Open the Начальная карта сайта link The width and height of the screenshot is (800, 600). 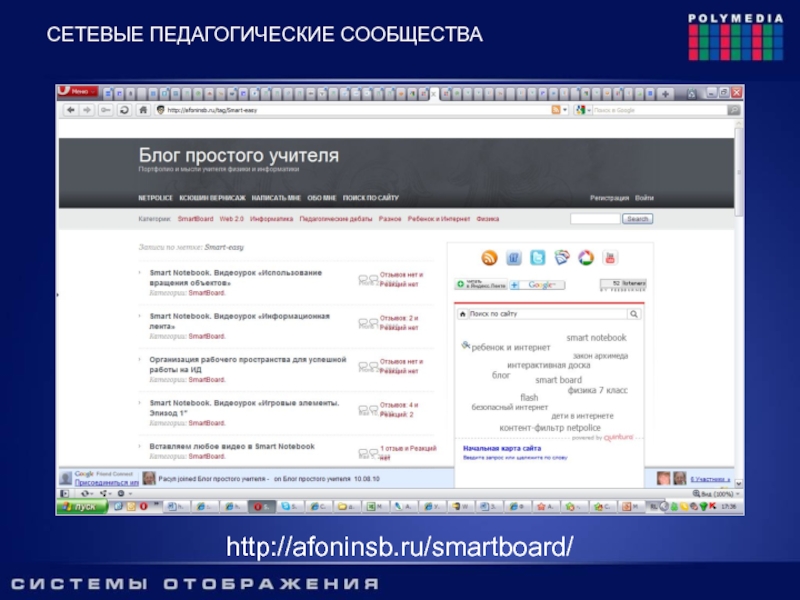[x=502, y=448]
